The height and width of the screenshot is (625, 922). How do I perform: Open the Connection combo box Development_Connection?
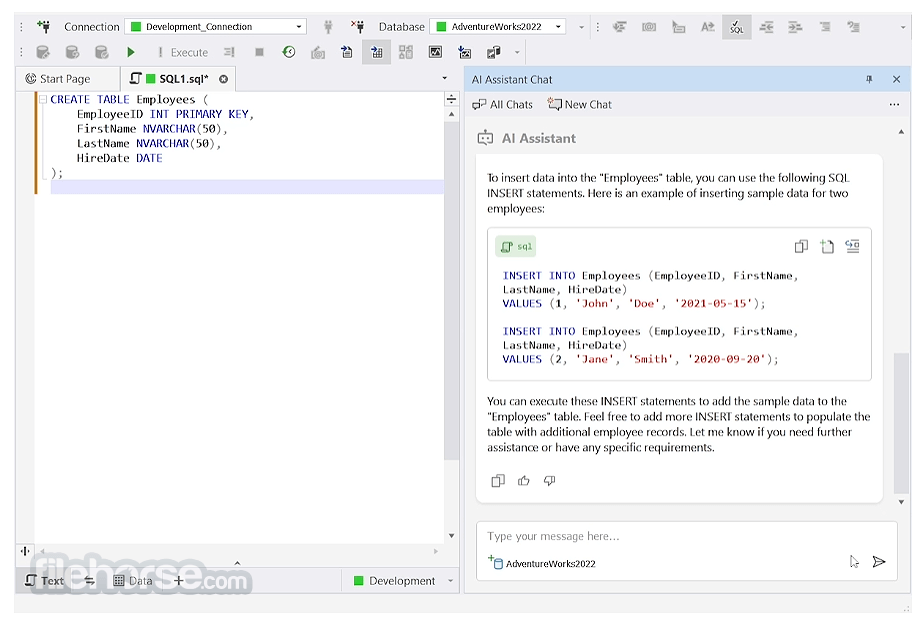coord(216,26)
